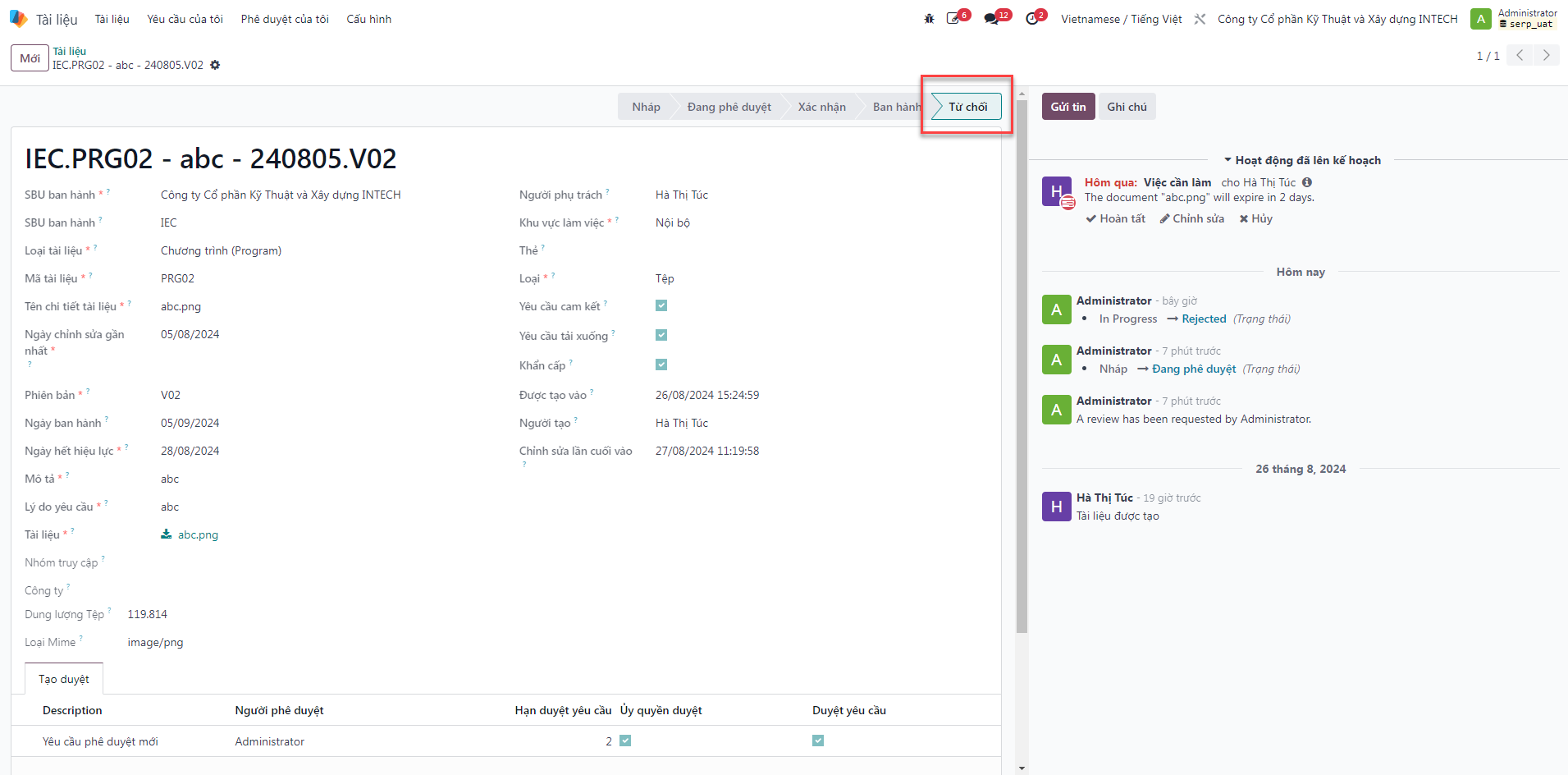Toggle 'Duyệt yêu cầu' checkbox in approval row

[x=818, y=741]
